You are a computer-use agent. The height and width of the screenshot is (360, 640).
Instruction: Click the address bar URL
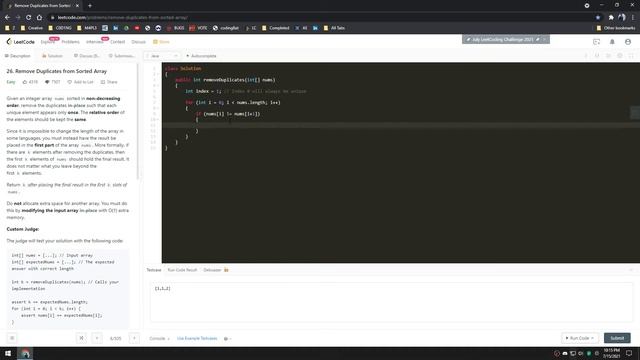(x=122, y=18)
